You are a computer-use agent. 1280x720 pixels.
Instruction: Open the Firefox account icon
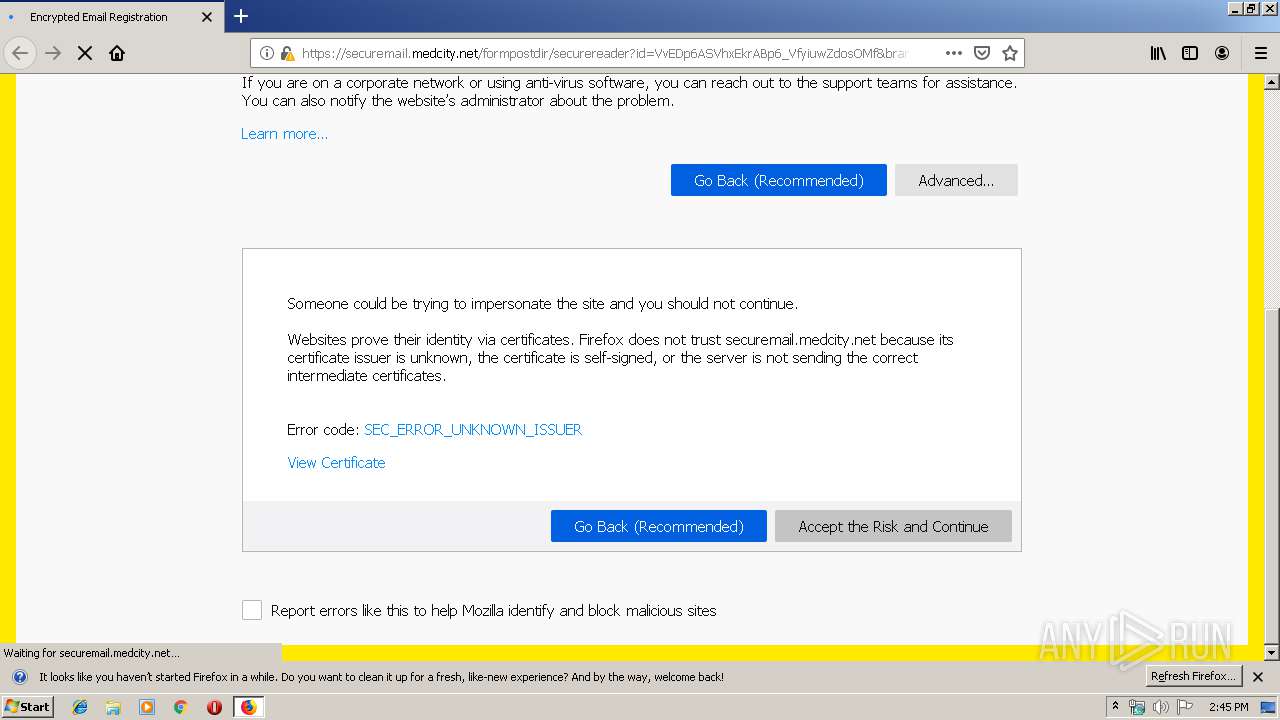[x=1222, y=53]
